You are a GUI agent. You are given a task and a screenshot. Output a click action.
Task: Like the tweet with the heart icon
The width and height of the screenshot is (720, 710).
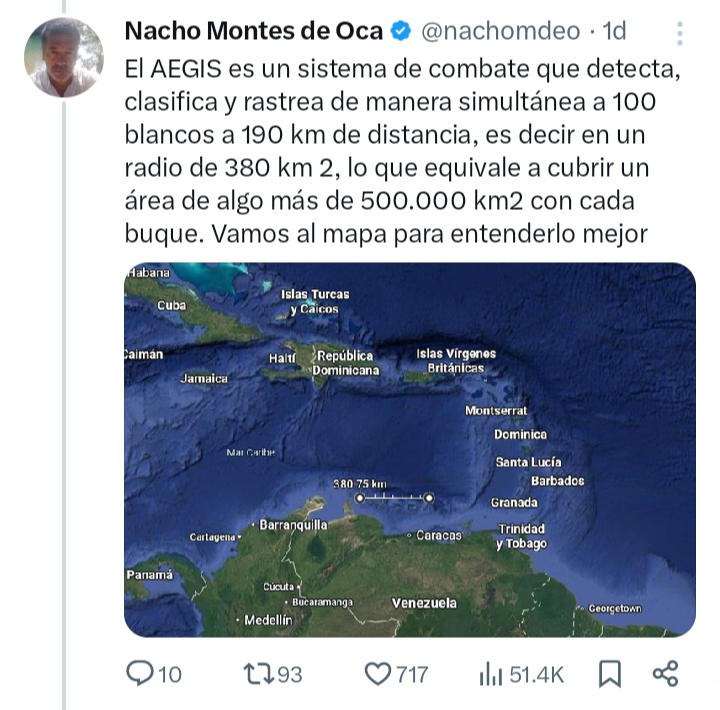(x=377, y=674)
